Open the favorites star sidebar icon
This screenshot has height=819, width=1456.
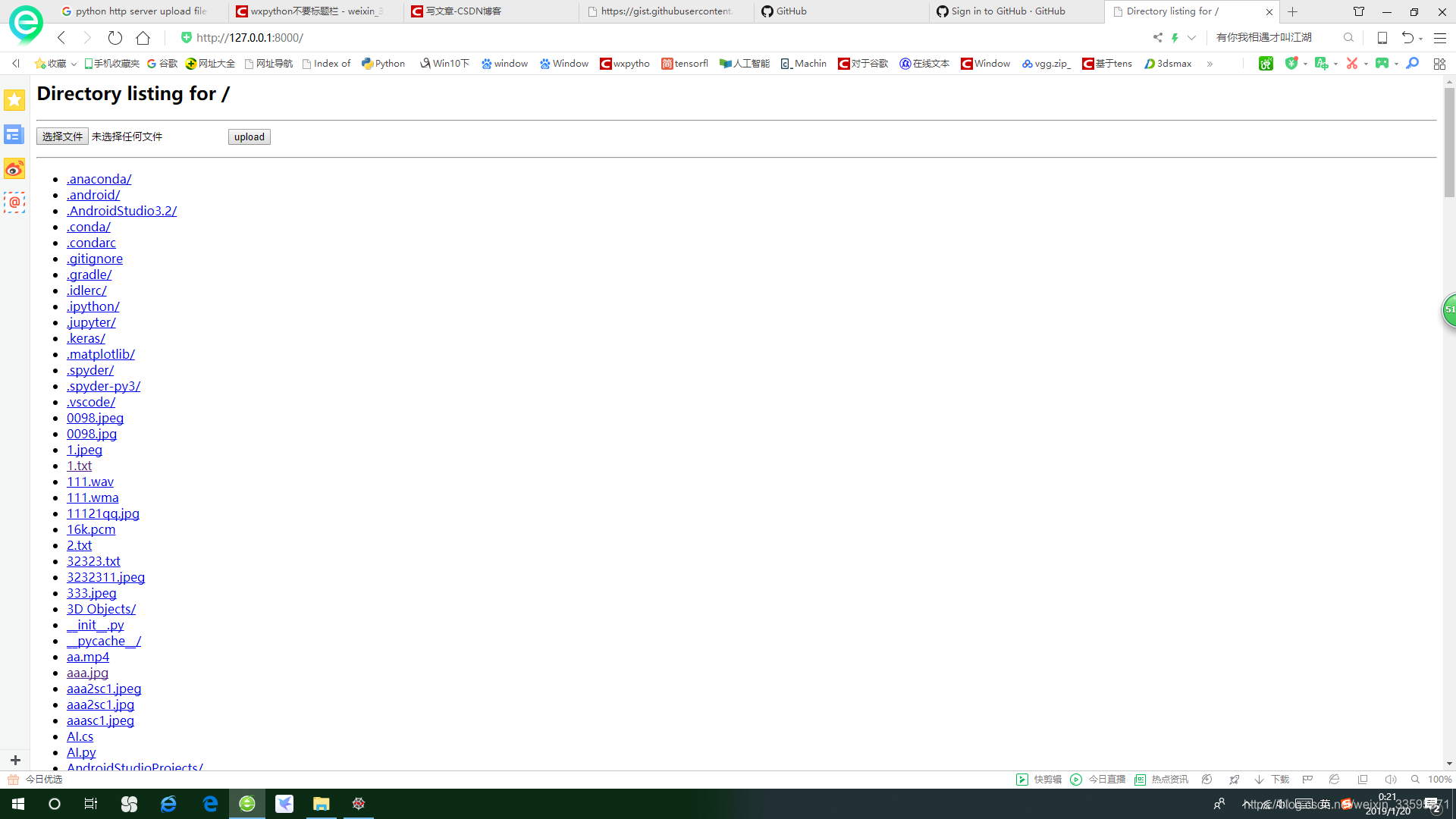(x=14, y=99)
